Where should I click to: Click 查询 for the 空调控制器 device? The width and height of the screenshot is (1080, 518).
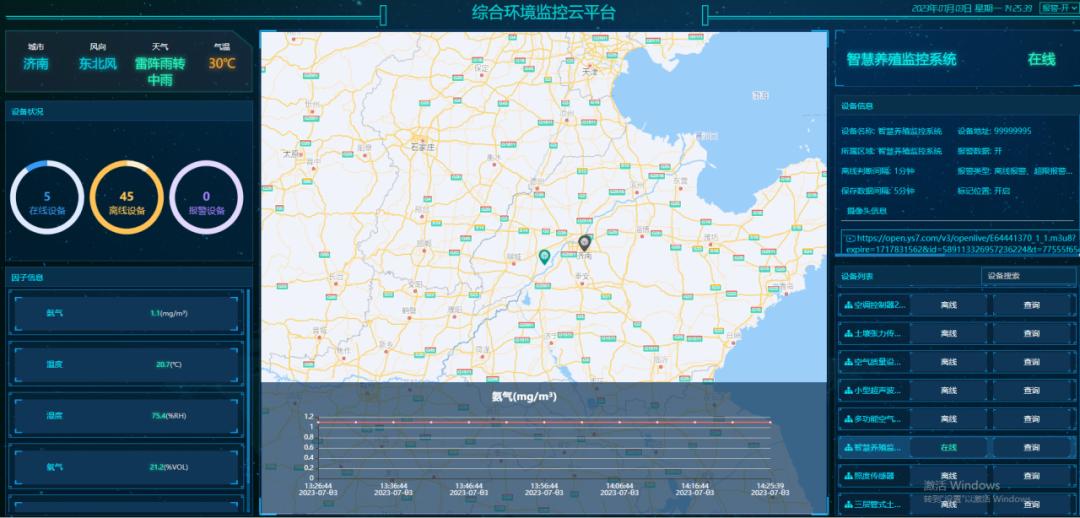[1032, 305]
